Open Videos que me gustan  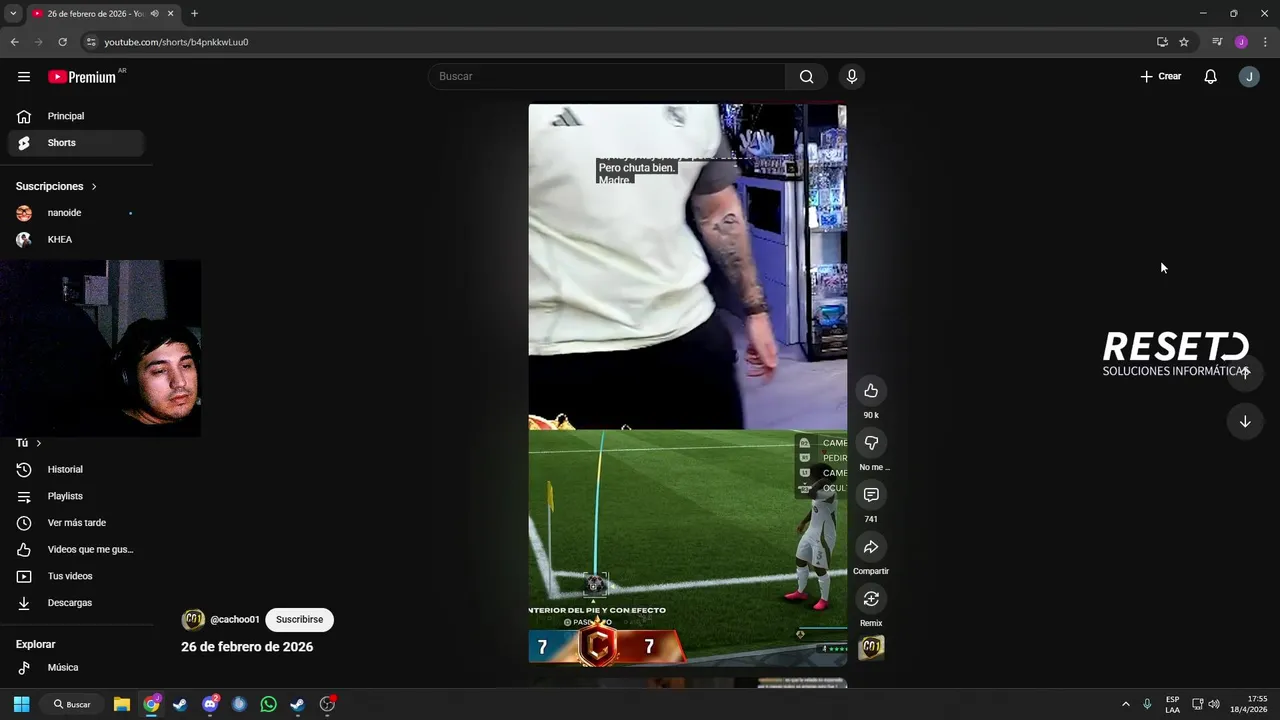76,550
